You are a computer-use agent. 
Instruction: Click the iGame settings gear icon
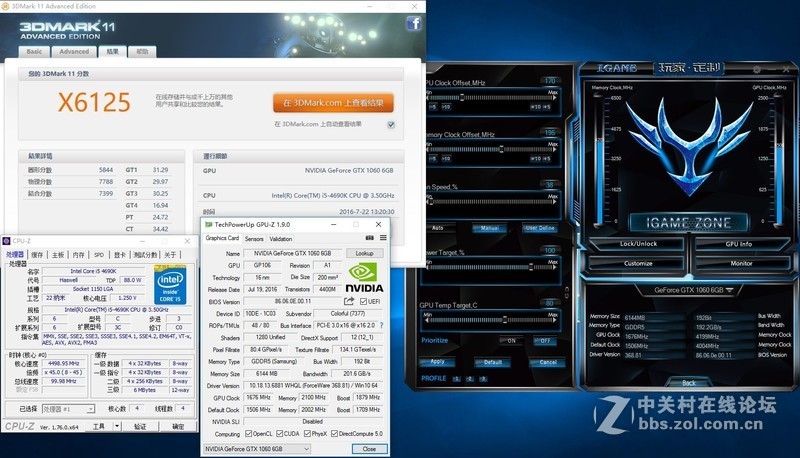pyautogui.click(x=757, y=69)
